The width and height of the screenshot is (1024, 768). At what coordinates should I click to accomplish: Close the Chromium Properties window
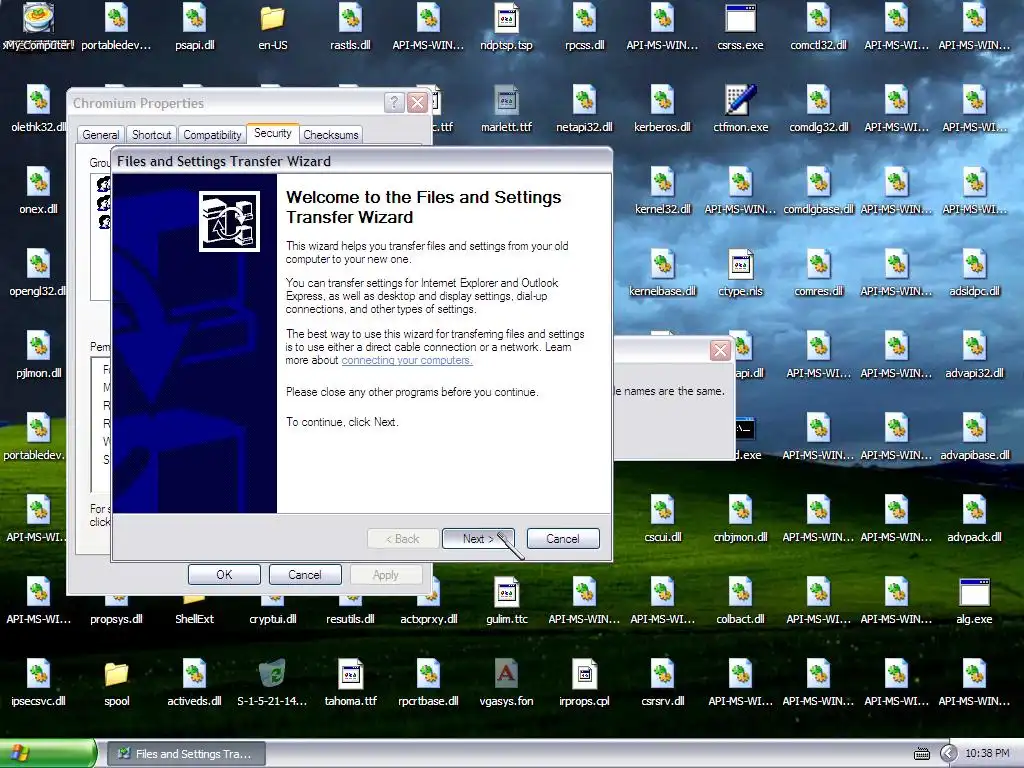(417, 103)
